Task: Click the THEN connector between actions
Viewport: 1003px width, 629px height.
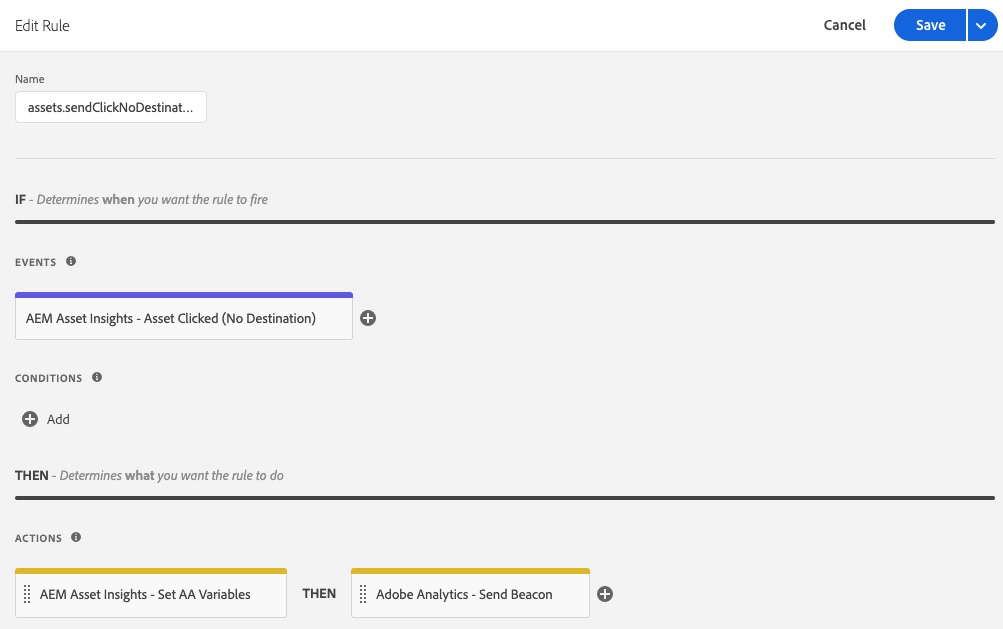Action: (x=319, y=594)
